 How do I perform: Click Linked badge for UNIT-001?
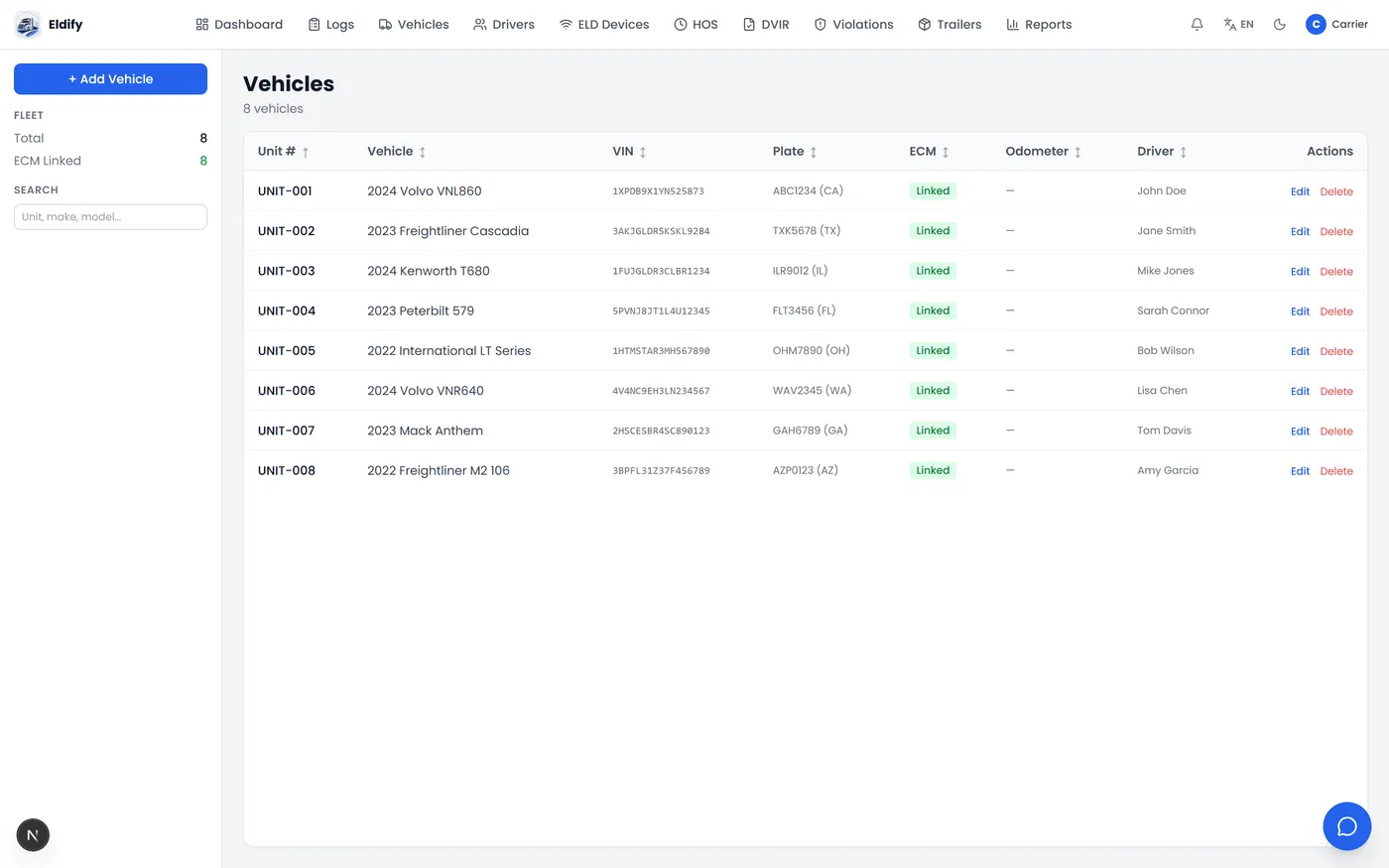pos(933,190)
